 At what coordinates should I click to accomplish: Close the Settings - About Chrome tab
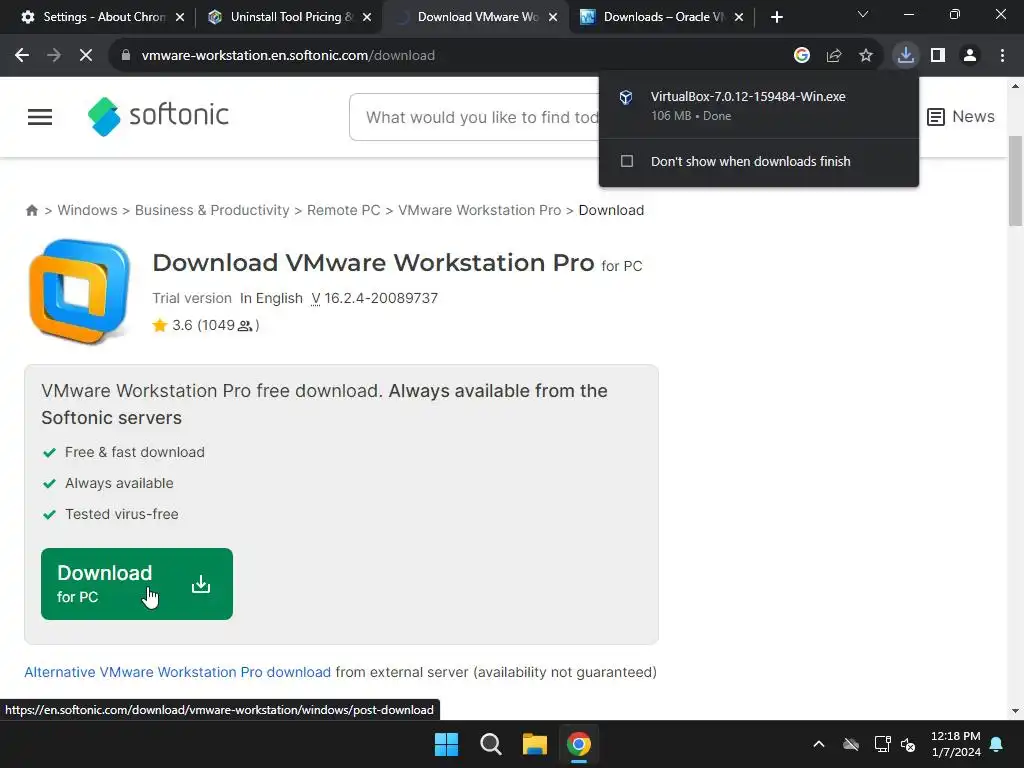tap(180, 17)
